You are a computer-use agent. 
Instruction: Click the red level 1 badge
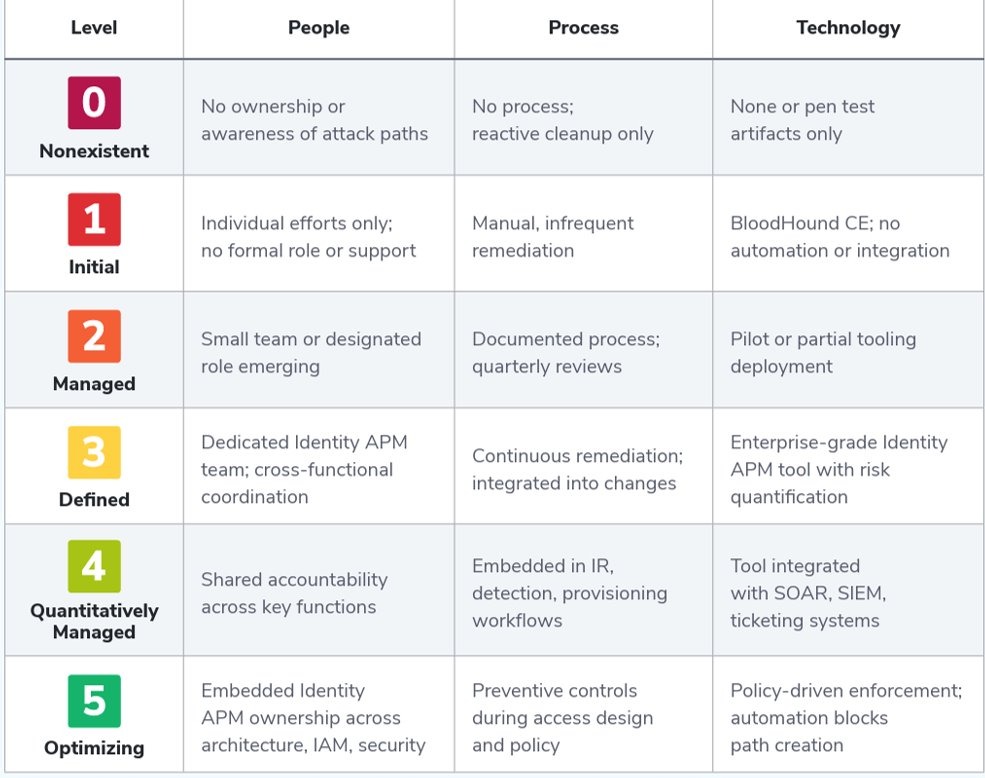[94, 219]
